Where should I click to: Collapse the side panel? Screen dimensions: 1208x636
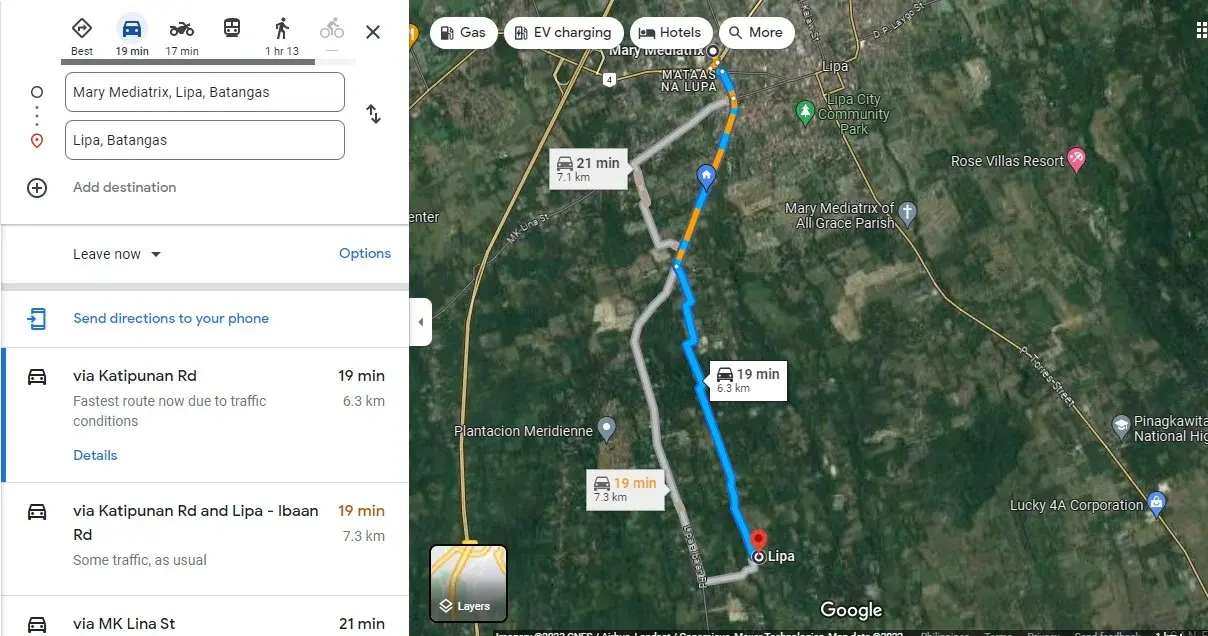421,322
